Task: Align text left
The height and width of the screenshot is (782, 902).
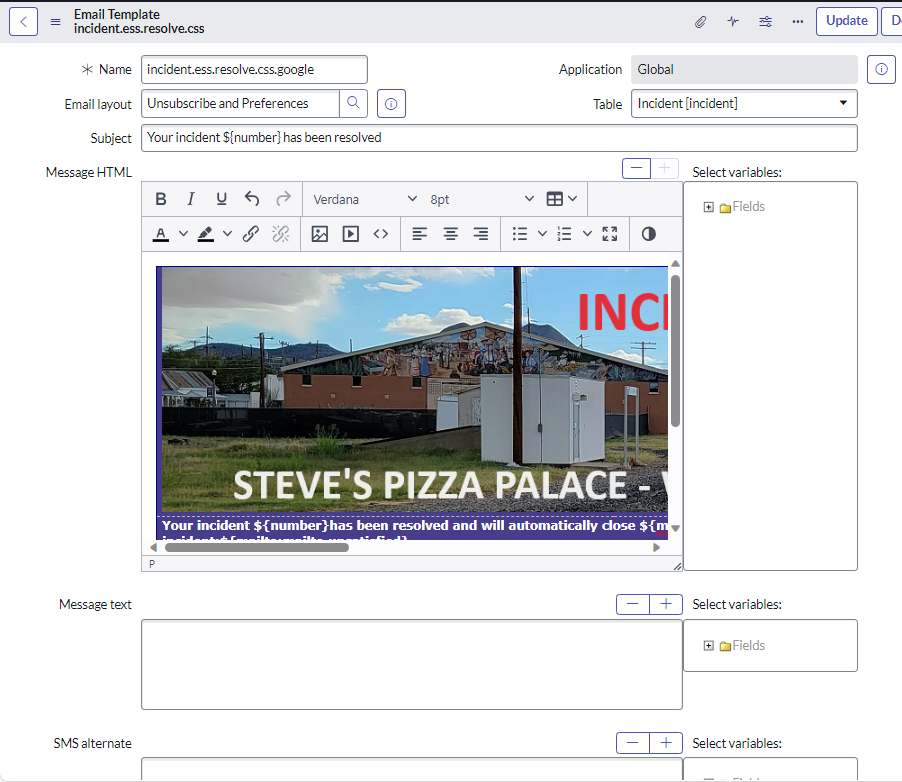Action: click(420, 234)
